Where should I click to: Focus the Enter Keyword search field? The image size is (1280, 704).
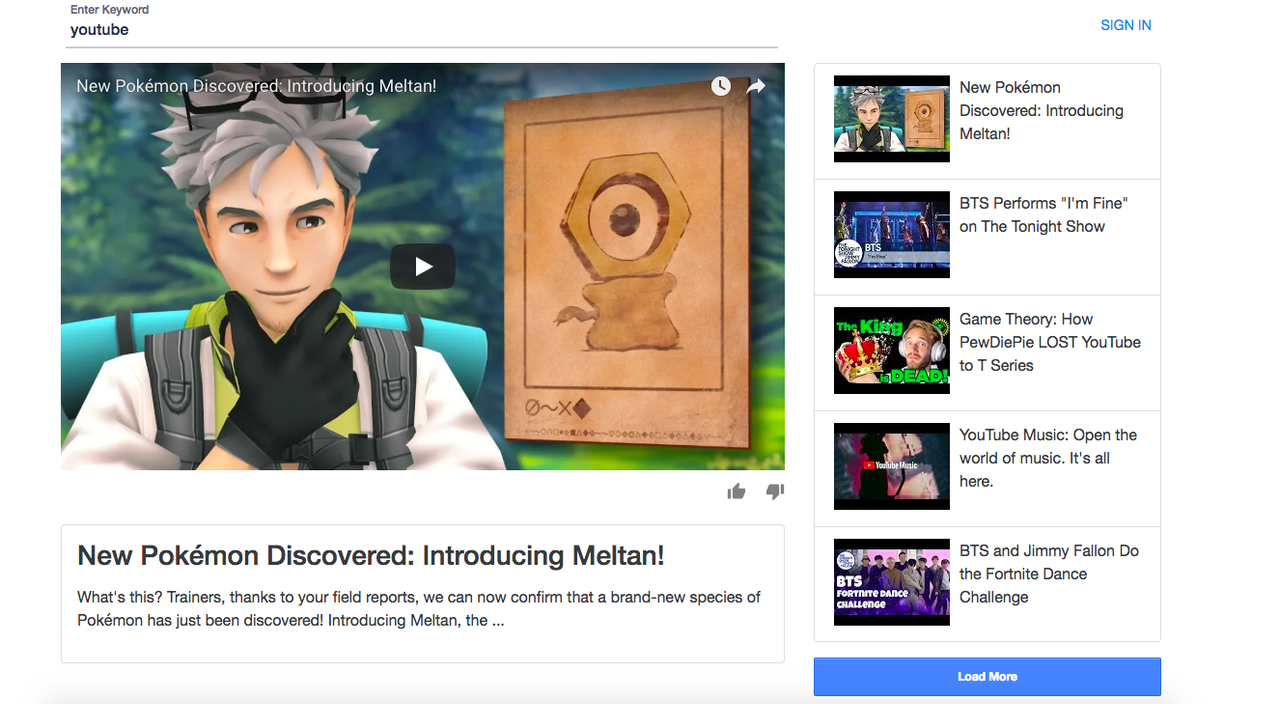(x=419, y=30)
